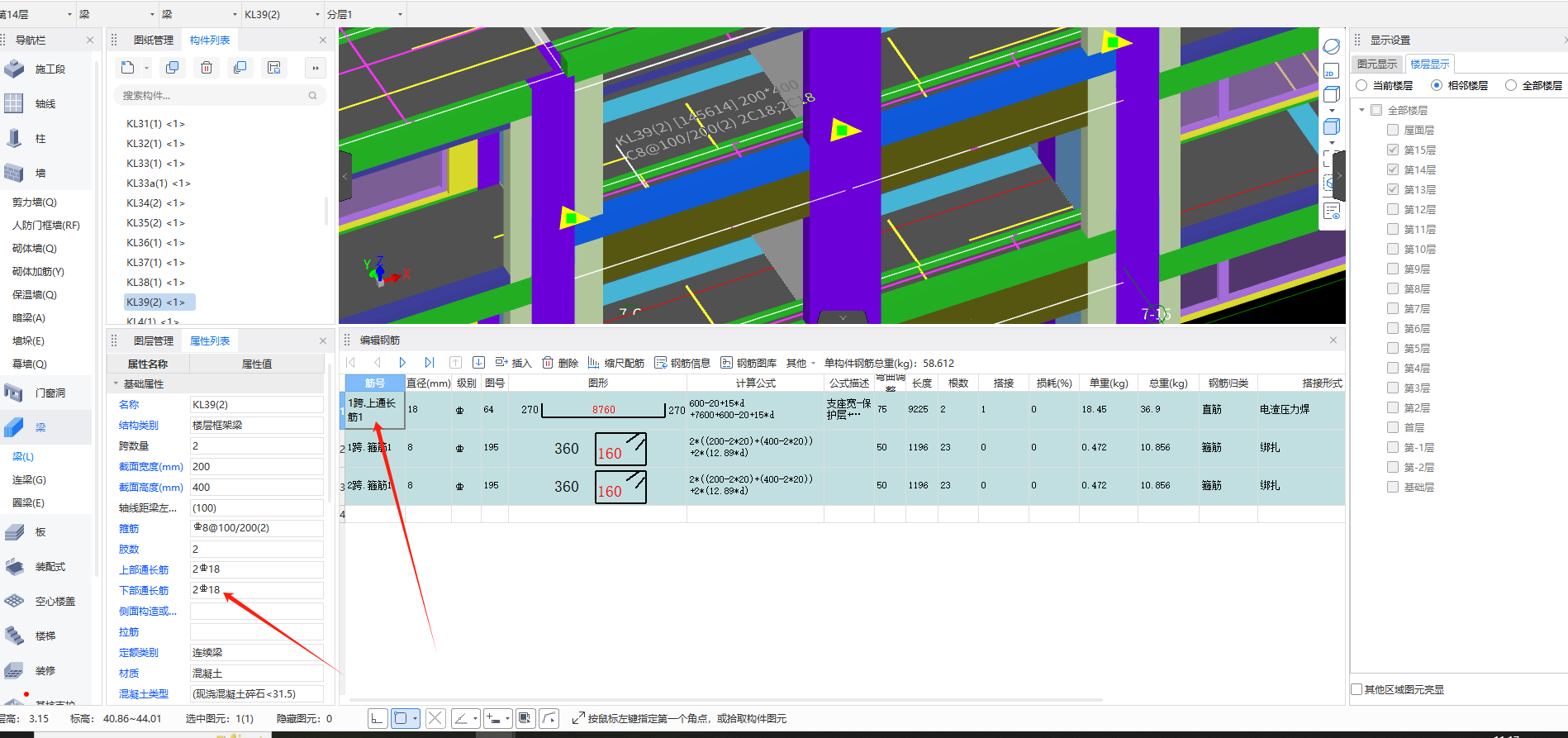Check the 基础层 floor checkbox
This screenshot has height=738, width=1568.
click(1393, 487)
